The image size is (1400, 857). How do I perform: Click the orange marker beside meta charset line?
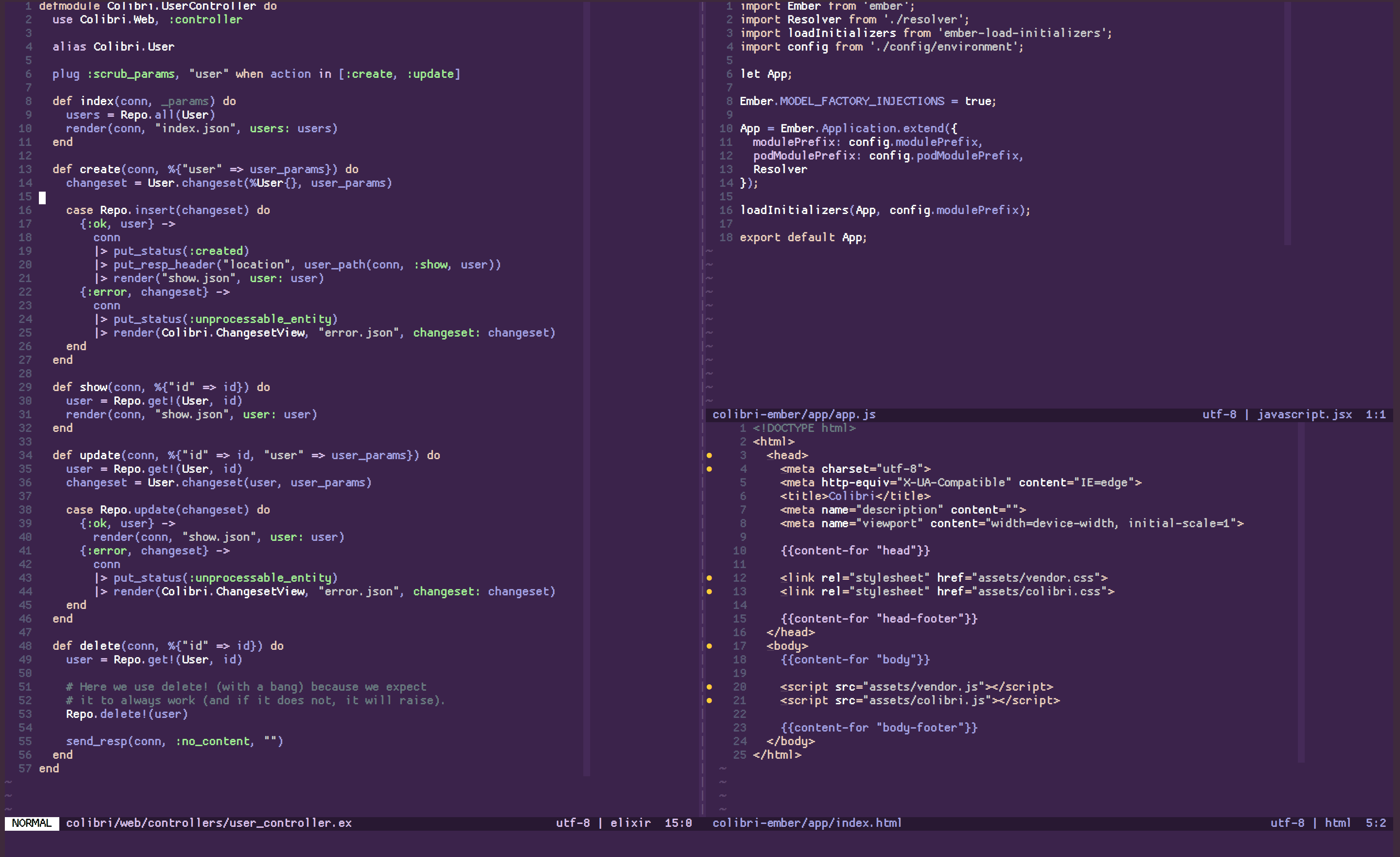click(709, 469)
